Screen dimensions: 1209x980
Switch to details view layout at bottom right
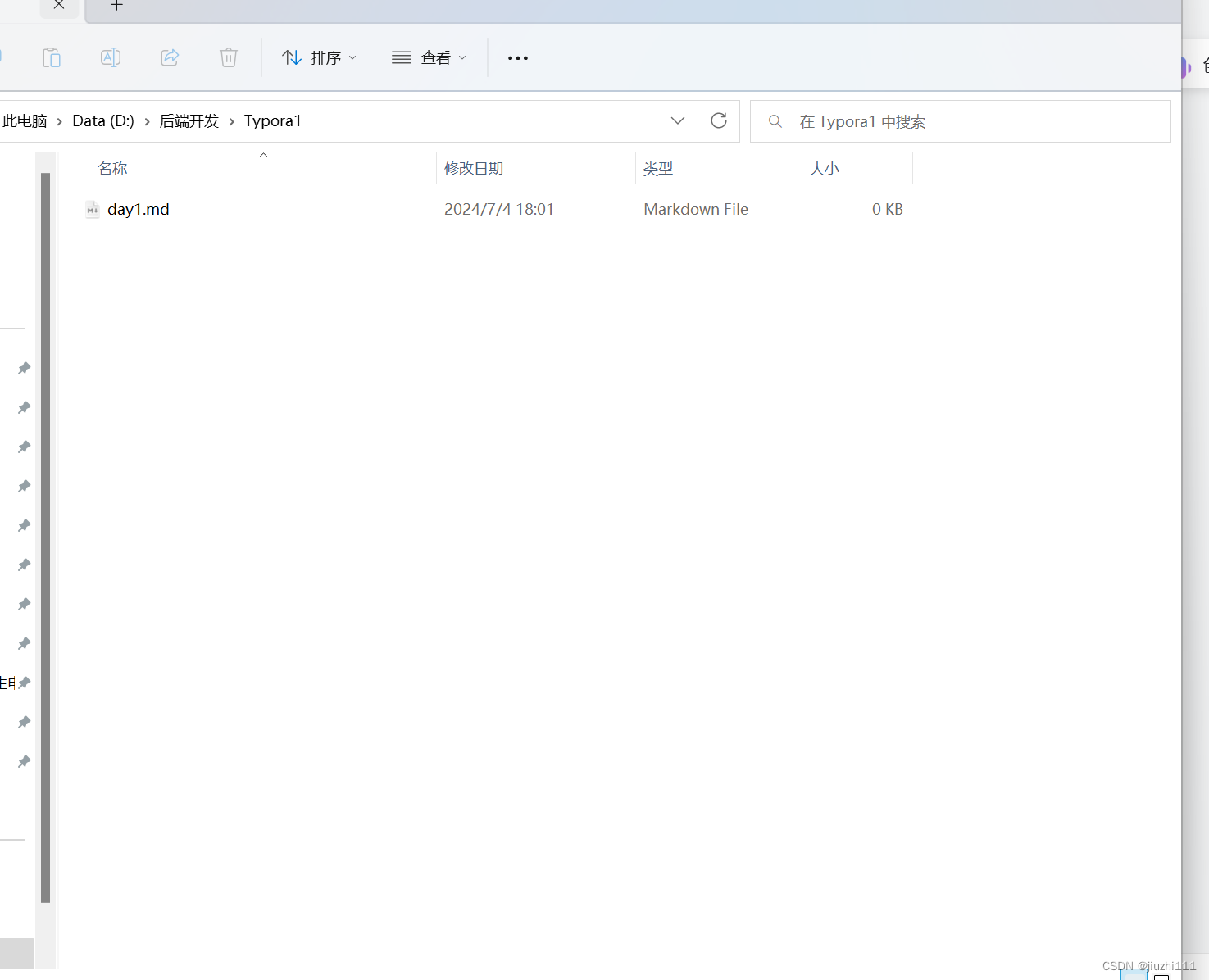1134,976
